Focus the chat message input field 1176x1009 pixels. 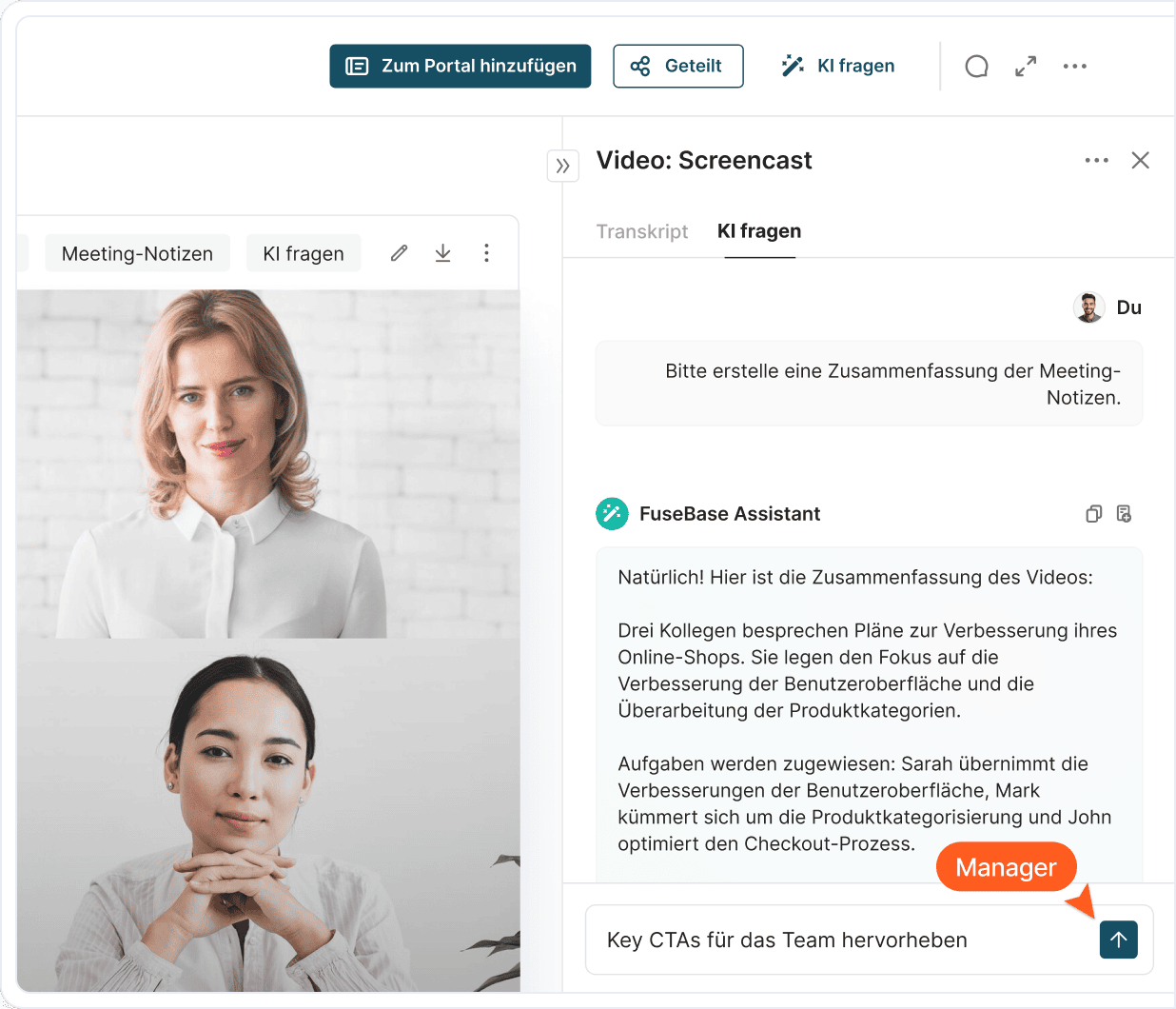[x=837, y=940]
